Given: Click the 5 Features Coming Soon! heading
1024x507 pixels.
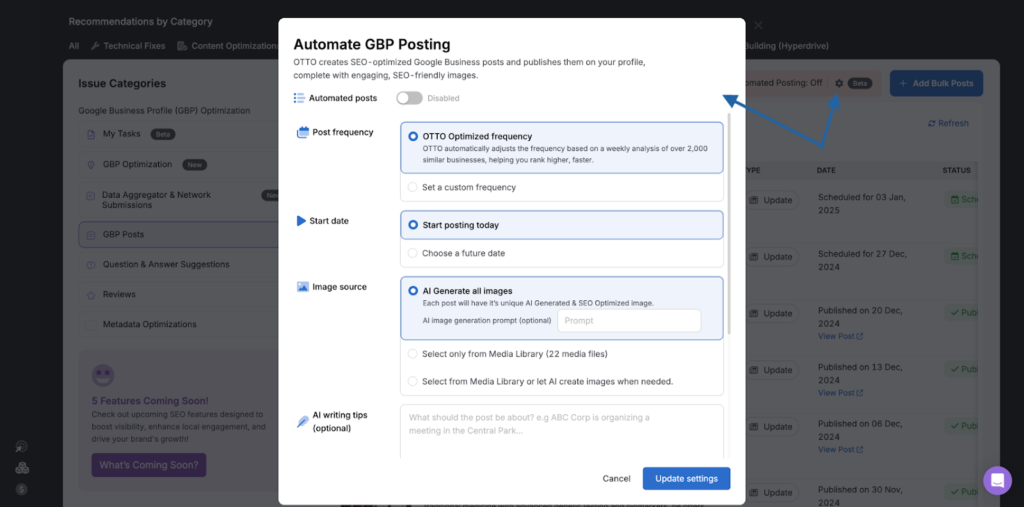Looking at the screenshot, I should point(150,401).
